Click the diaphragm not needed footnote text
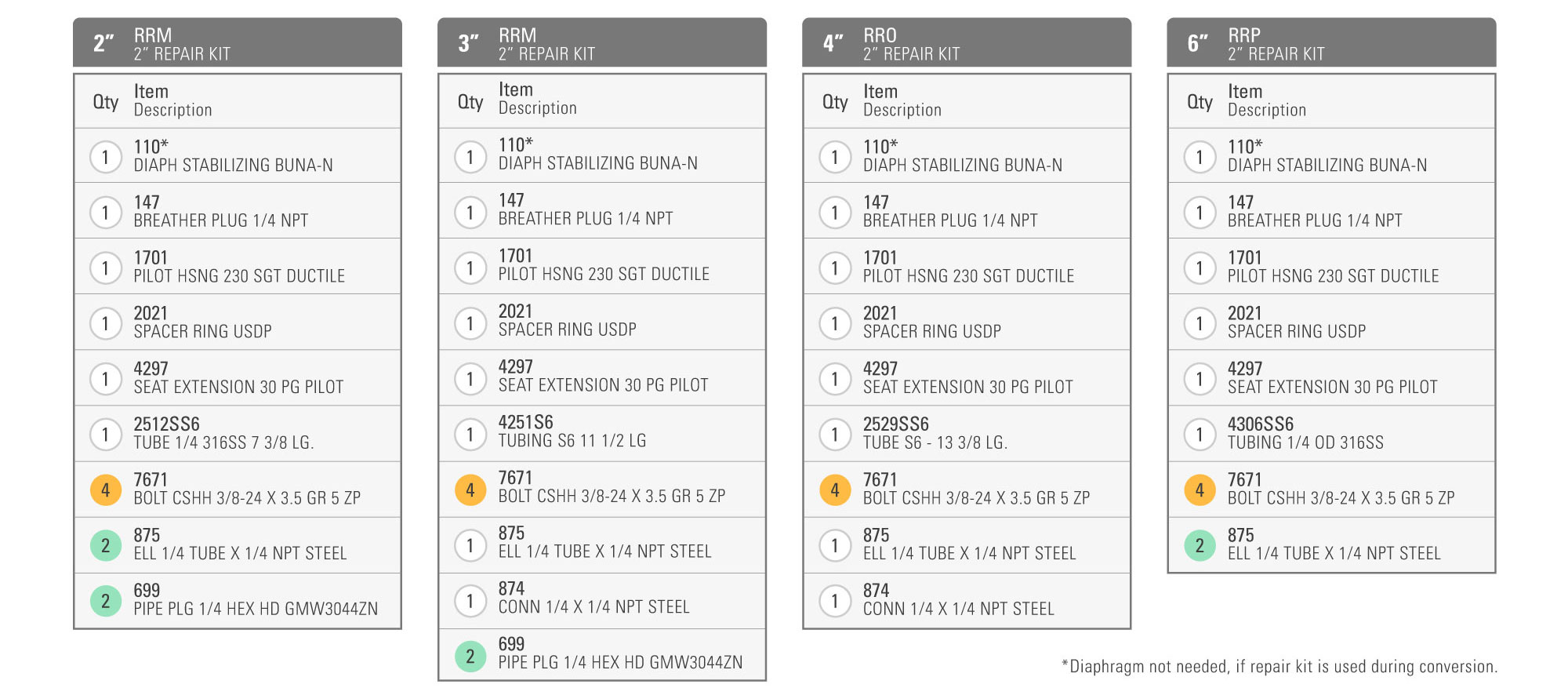The image size is (1568, 699). pos(1279,667)
